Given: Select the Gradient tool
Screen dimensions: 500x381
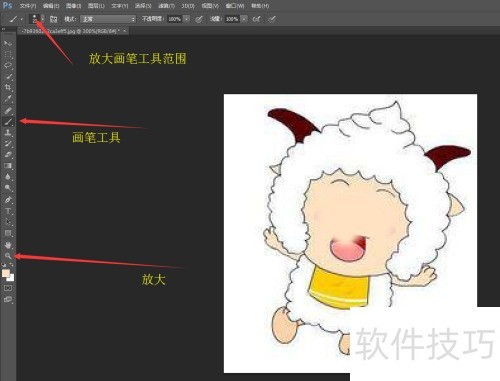Looking at the screenshot, I should click(8, 166).
